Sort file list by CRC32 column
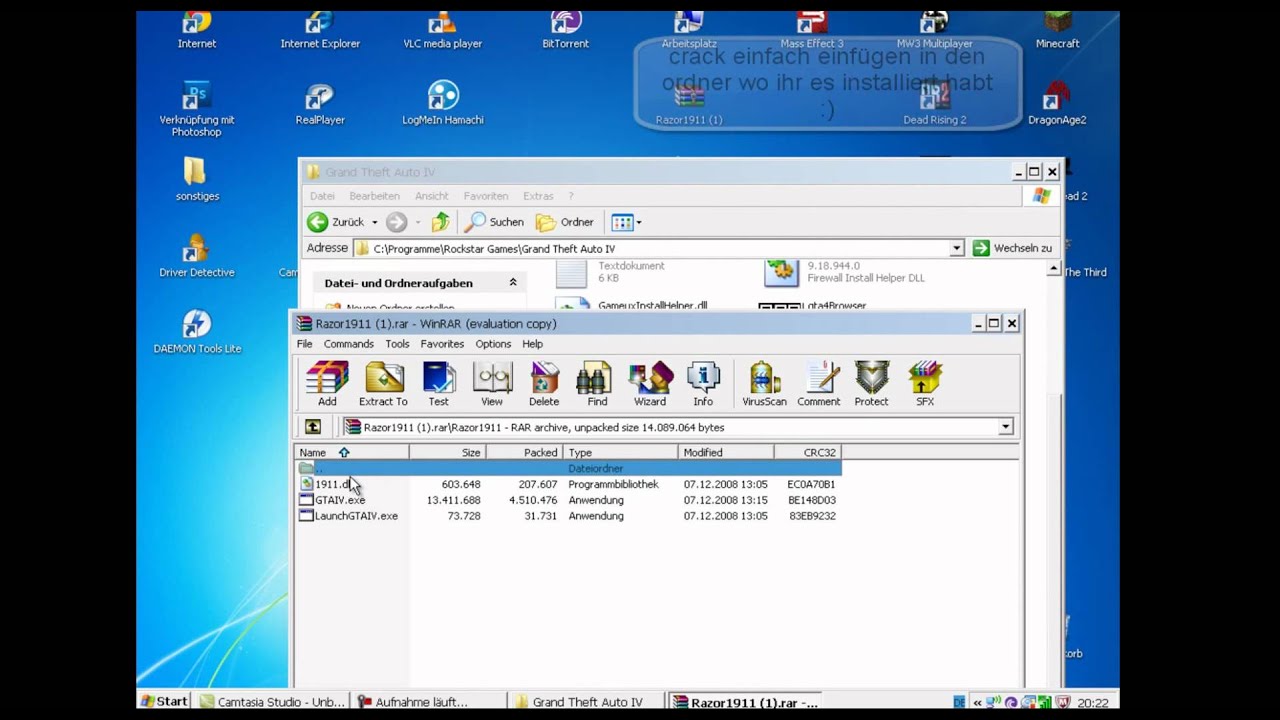Viewport: 1280px width, 720px height. (807, 452)
